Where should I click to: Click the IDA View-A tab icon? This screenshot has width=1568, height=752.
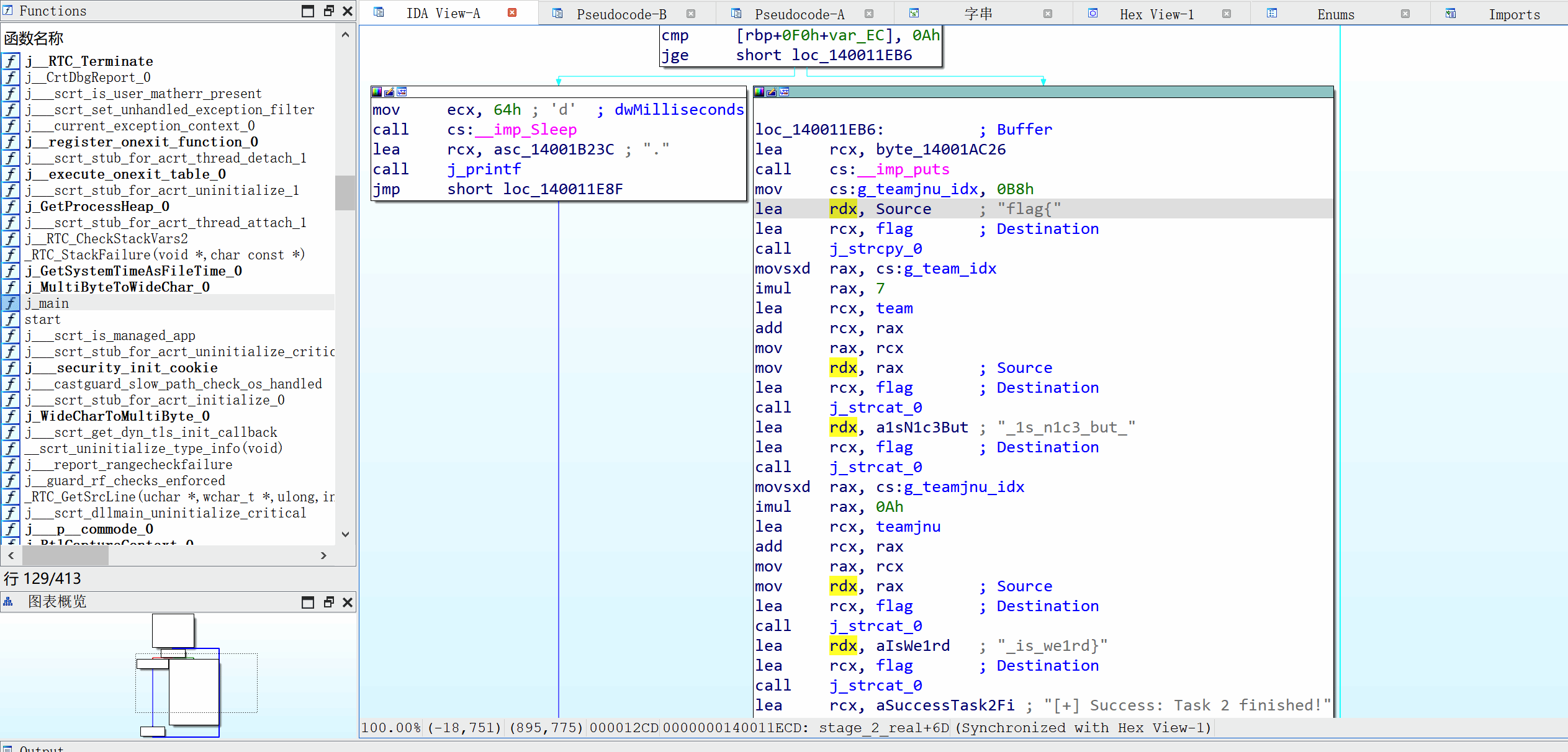click(379, 12)
